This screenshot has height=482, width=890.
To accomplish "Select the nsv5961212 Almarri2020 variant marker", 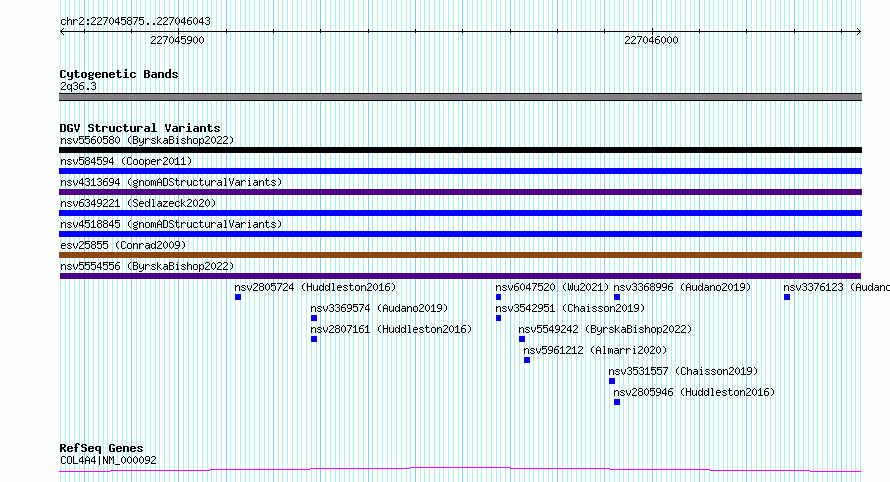I will (x=527, y=360).
